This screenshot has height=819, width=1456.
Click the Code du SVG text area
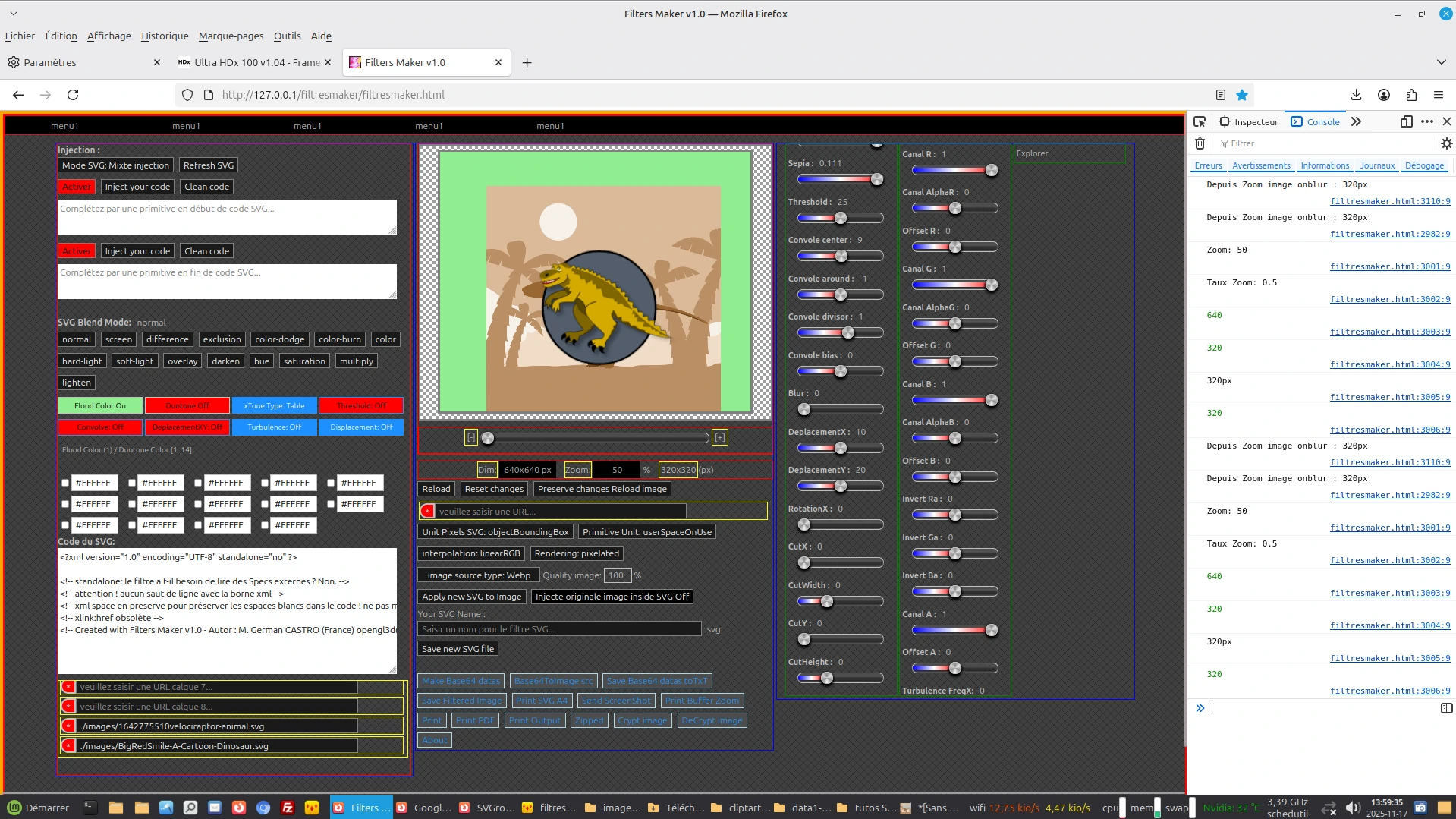click(227, 611)
